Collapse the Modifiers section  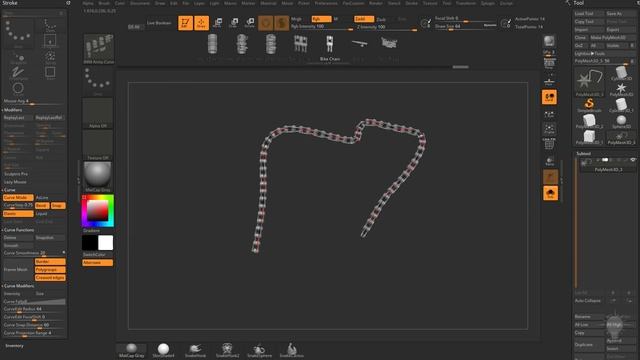[13, 110]
